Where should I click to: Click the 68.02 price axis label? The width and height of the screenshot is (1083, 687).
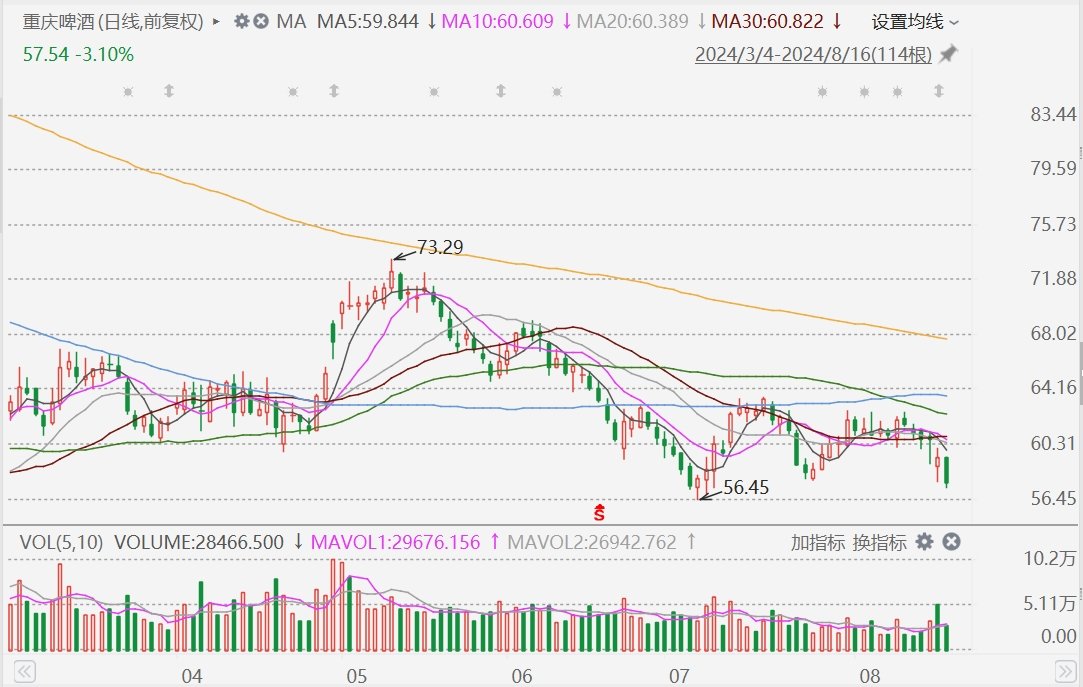point(1053,333)
